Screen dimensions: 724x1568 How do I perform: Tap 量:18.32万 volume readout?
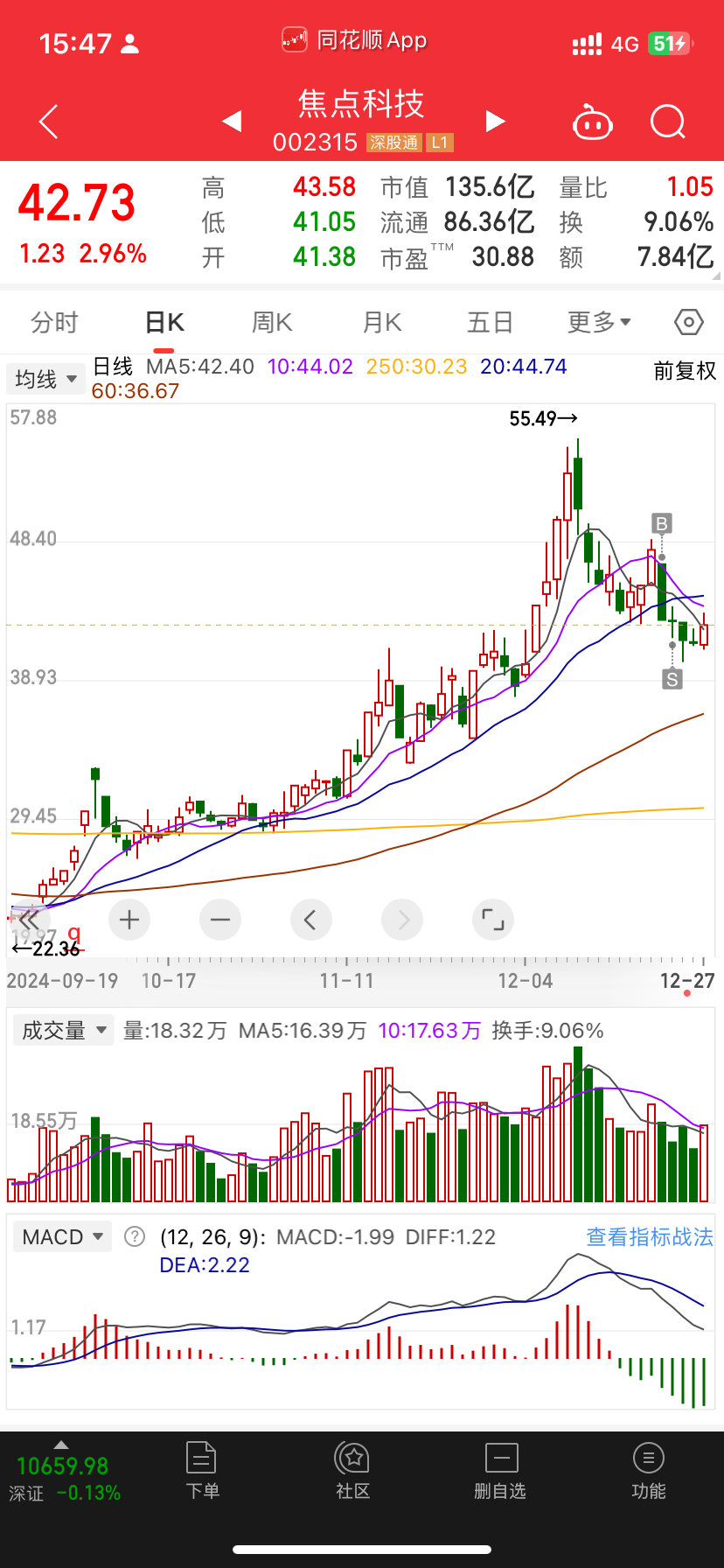175,1031
